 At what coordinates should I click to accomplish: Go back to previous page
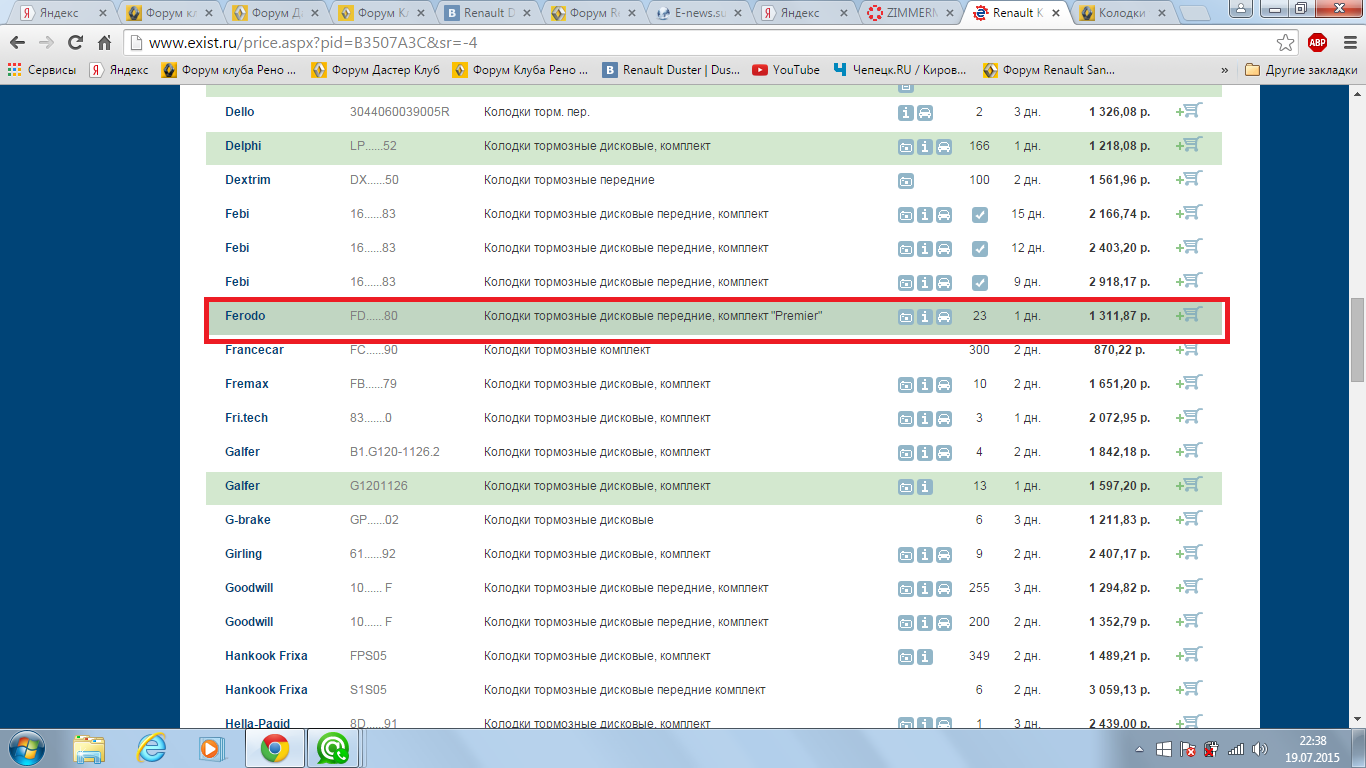pyautogui.click(x=19, y=43)
